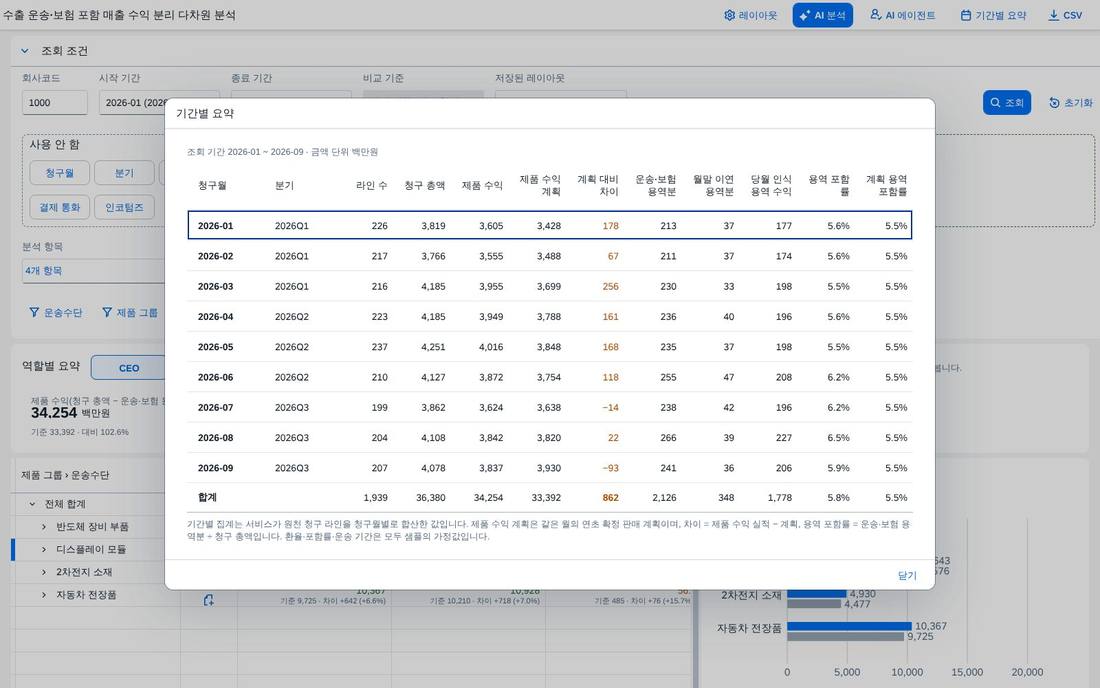
Task: Click the 분기 chip under 사용 안 함
Action: coord(124,173)
